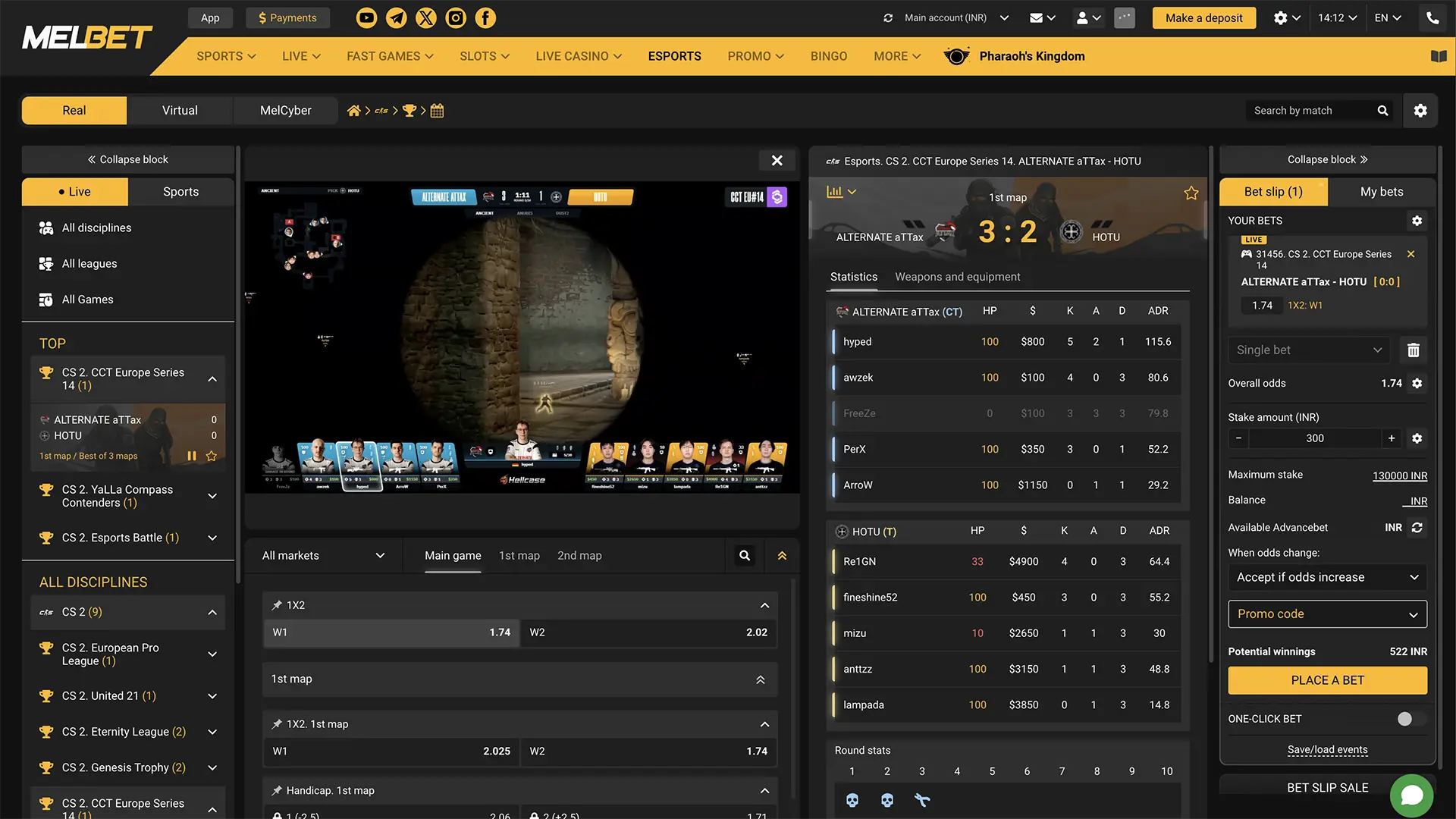Star the ALTERNATE aTTax vs HOTU match as favorite
Screen dimensions: 1456x819
(1191, 193)
